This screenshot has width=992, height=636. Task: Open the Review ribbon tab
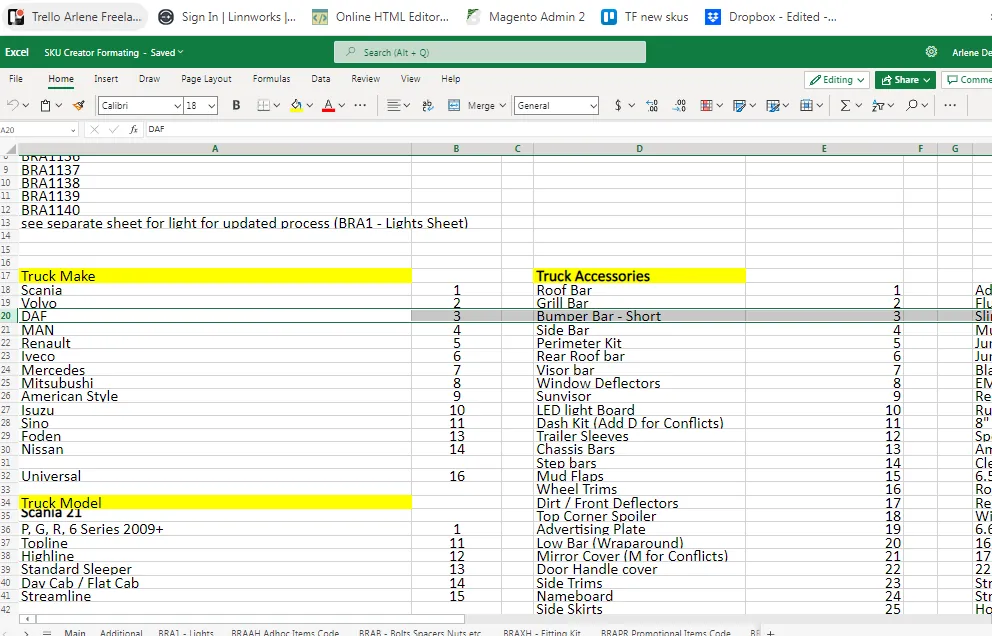point(366,78)
